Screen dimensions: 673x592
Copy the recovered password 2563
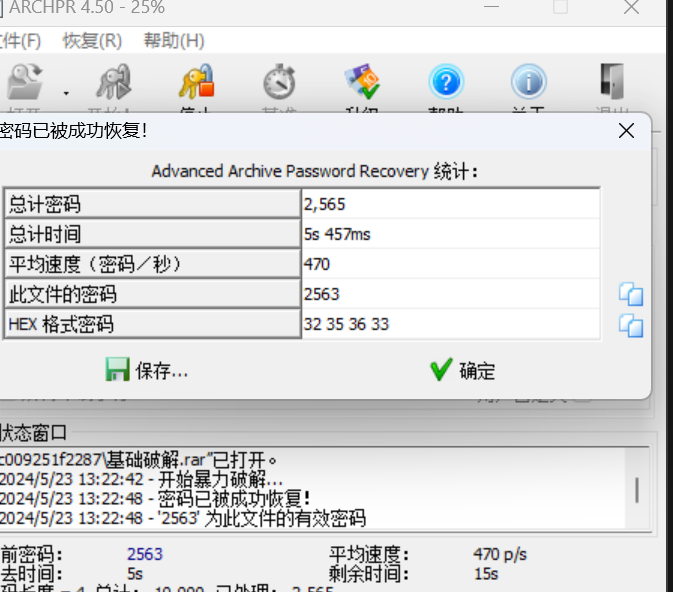(x=631, y=294)
